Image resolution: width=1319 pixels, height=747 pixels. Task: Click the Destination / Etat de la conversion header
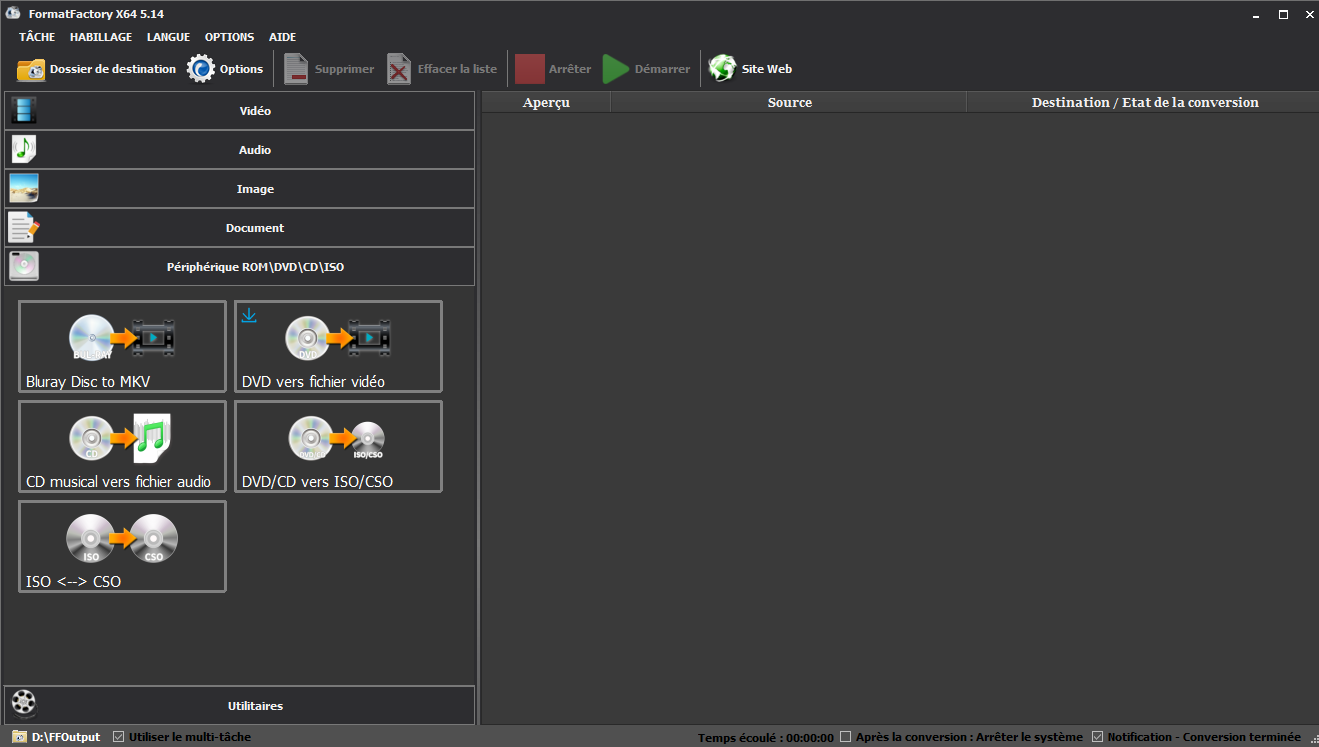pyautogui.click(x=1143, y=102)
